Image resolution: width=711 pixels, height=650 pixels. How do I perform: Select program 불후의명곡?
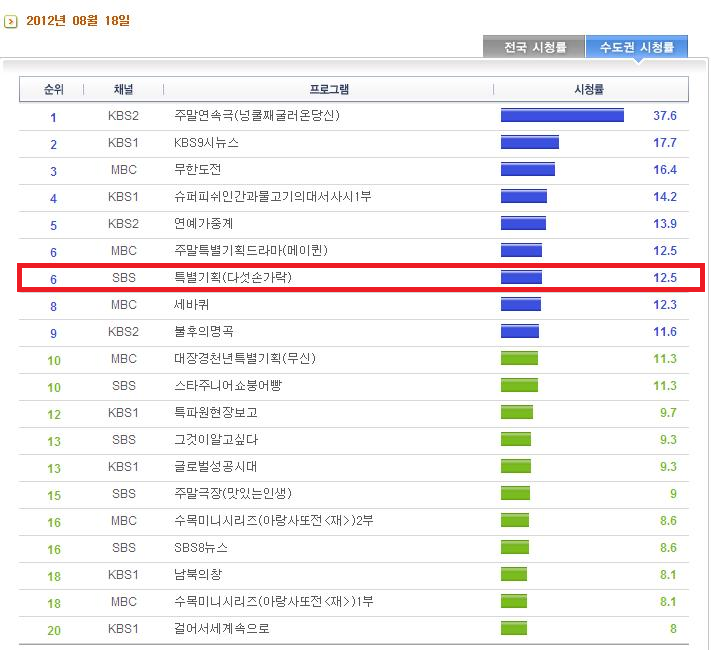[x=204, y=332]
